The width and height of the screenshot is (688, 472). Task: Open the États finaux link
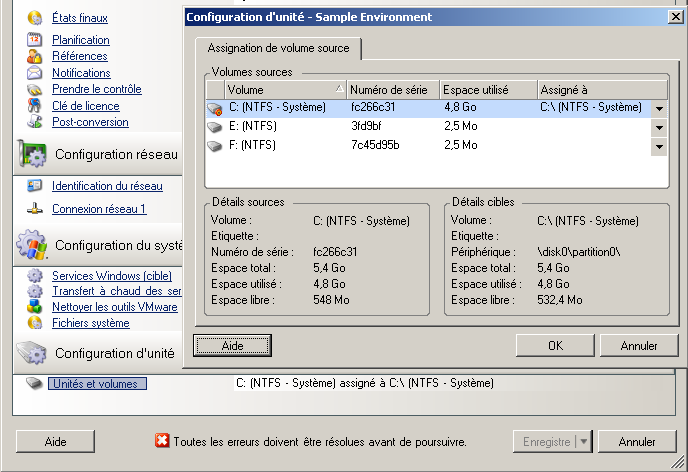point(80,18)
